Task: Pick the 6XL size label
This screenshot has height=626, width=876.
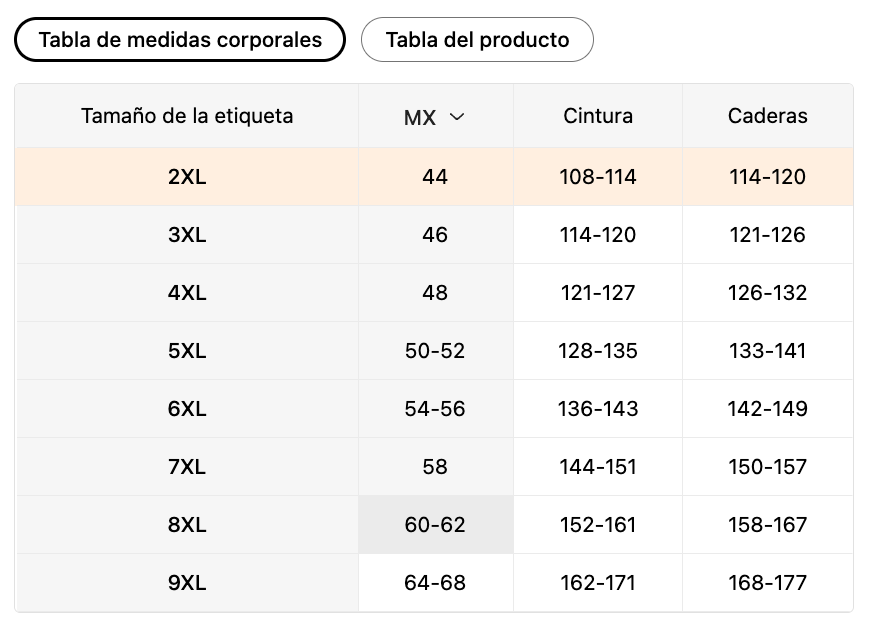Action: click(187, 409)
